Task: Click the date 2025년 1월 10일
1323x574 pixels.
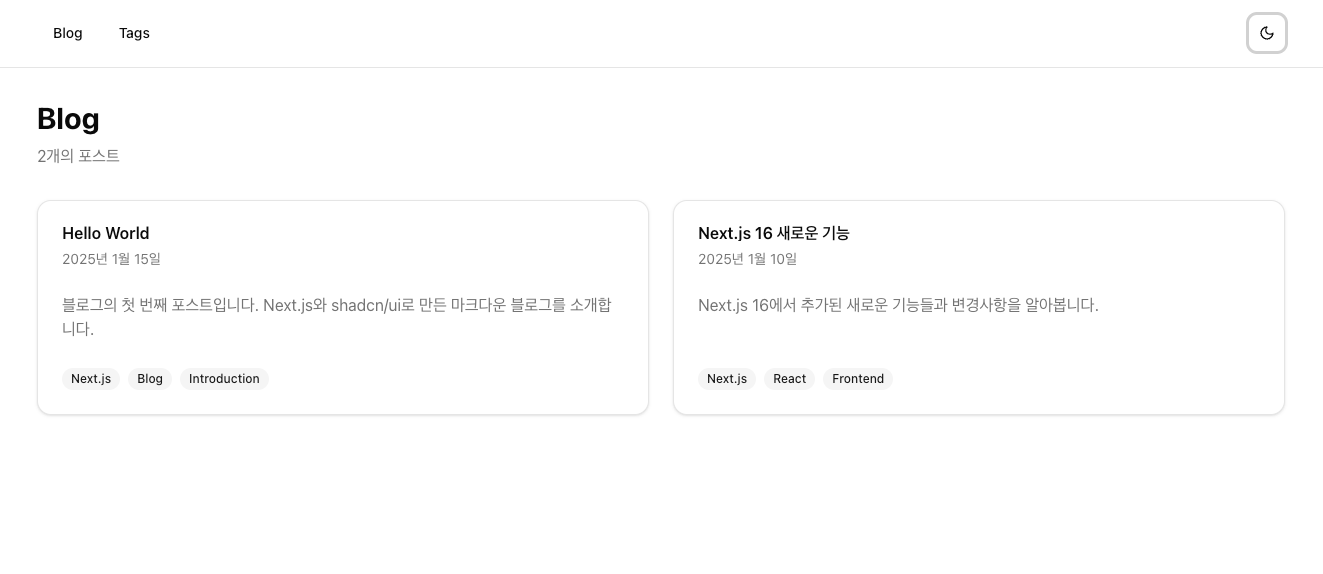Action: pyautogui.click(x=747, y=259)
